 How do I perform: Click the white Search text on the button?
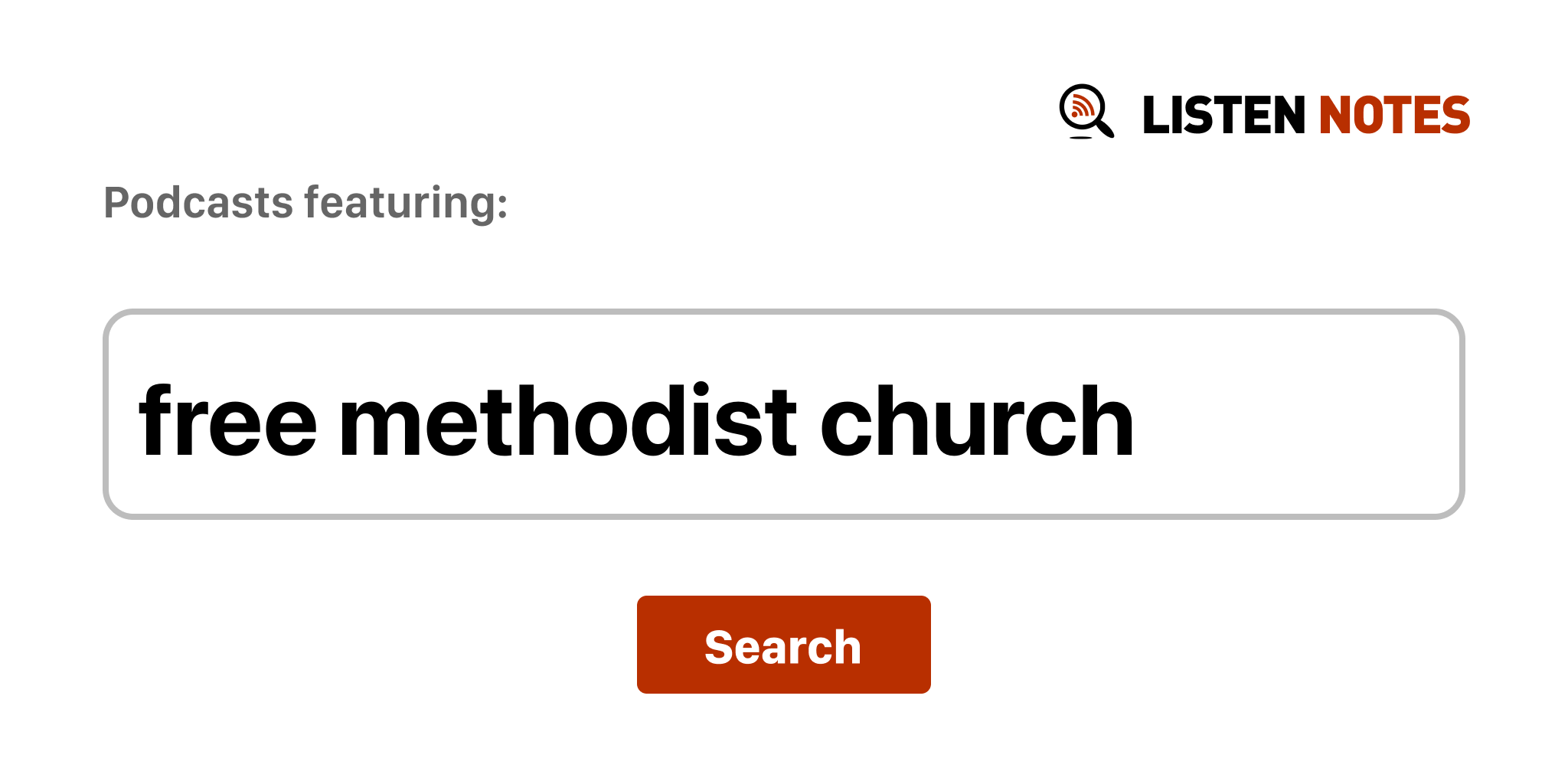click(x=782, y=647)
